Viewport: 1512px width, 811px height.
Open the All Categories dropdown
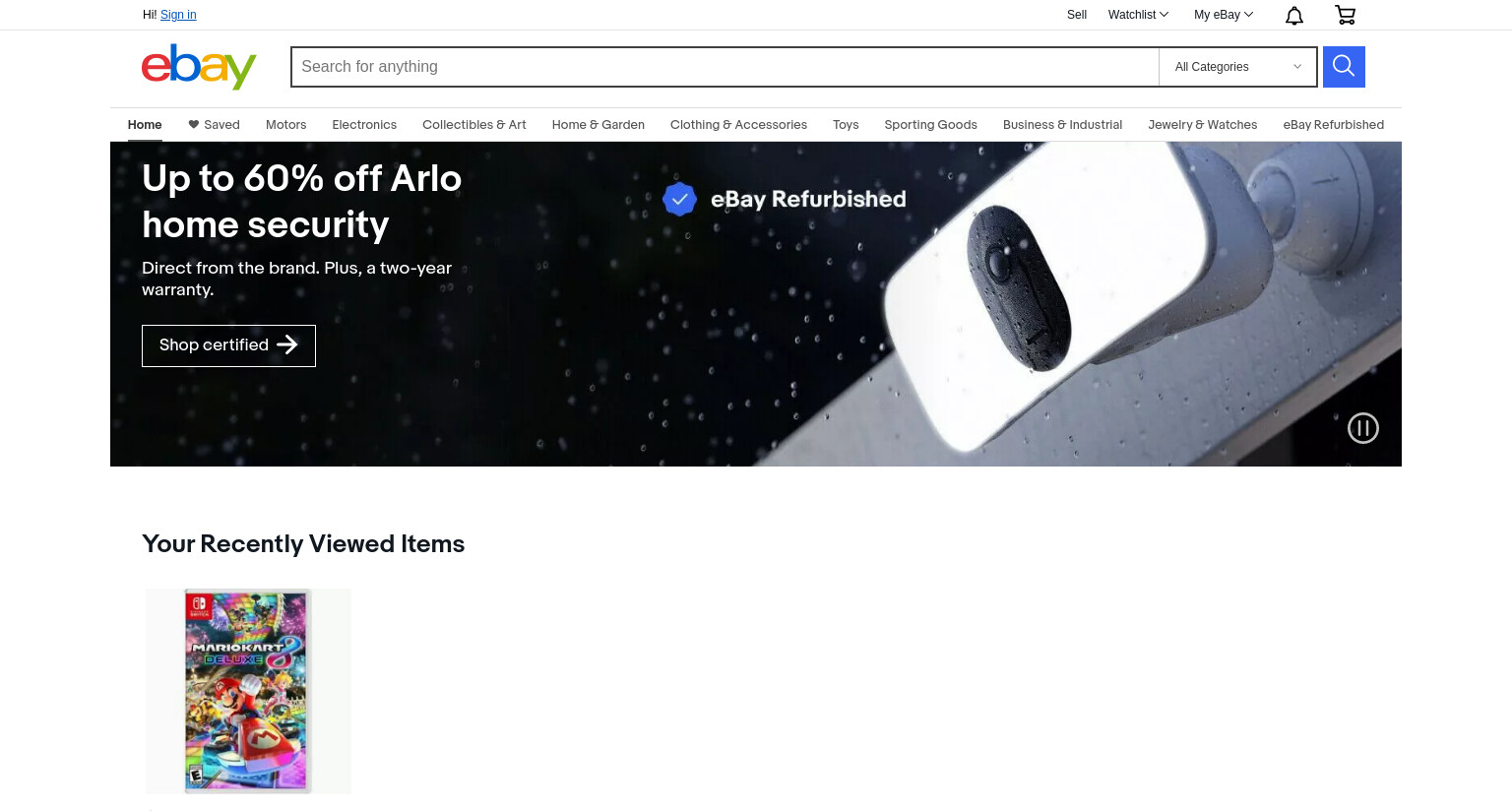[1237, 67]
